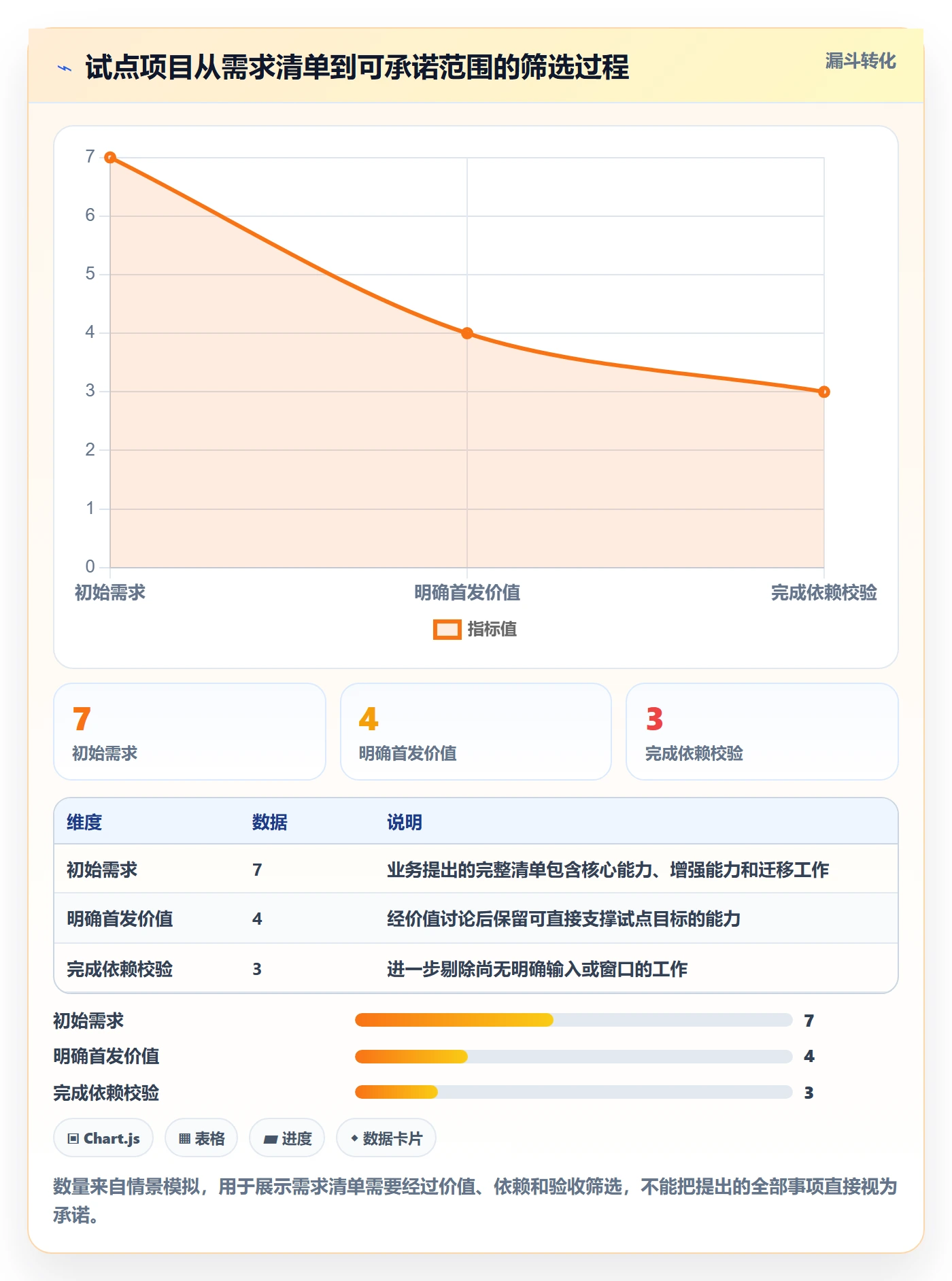The height and width of the screenshot is (1281, 952).
Task: Click the 表格 tag chip
Action: coord(201,1138)
